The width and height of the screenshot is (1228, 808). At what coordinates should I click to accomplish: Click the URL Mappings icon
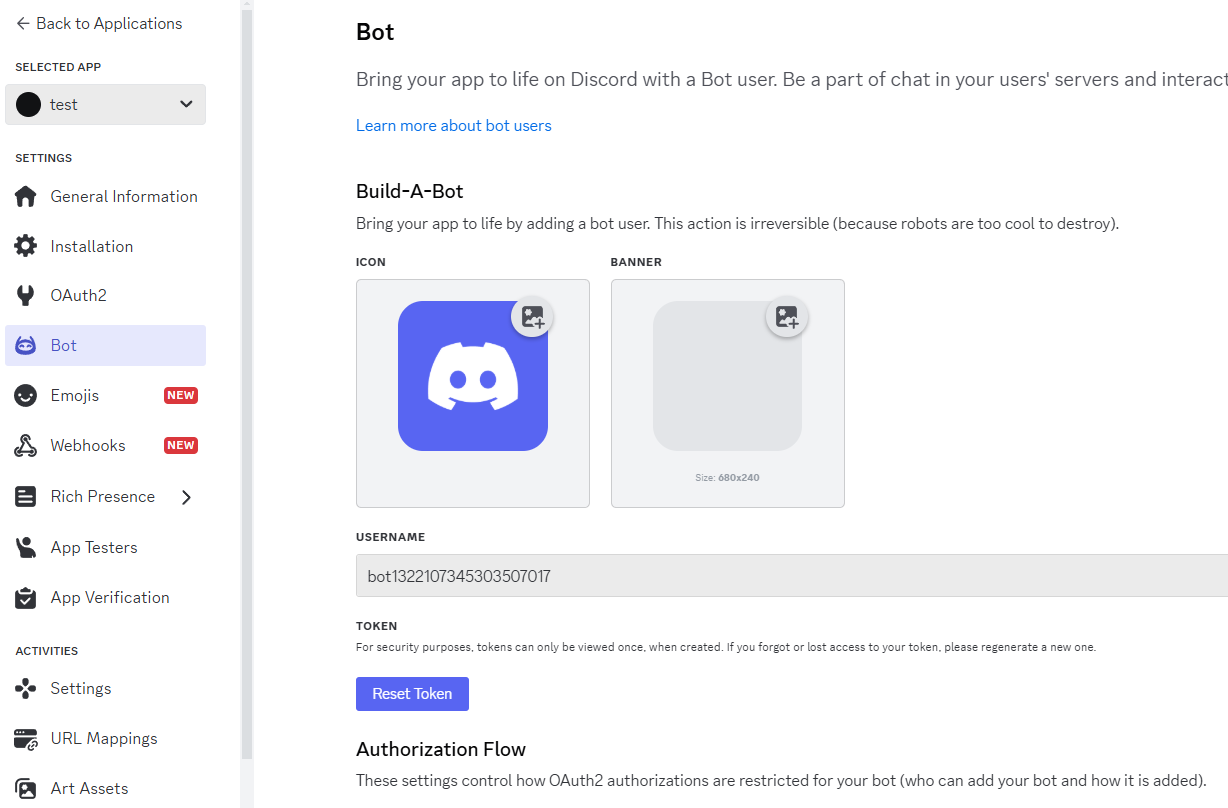click(26, 739)
